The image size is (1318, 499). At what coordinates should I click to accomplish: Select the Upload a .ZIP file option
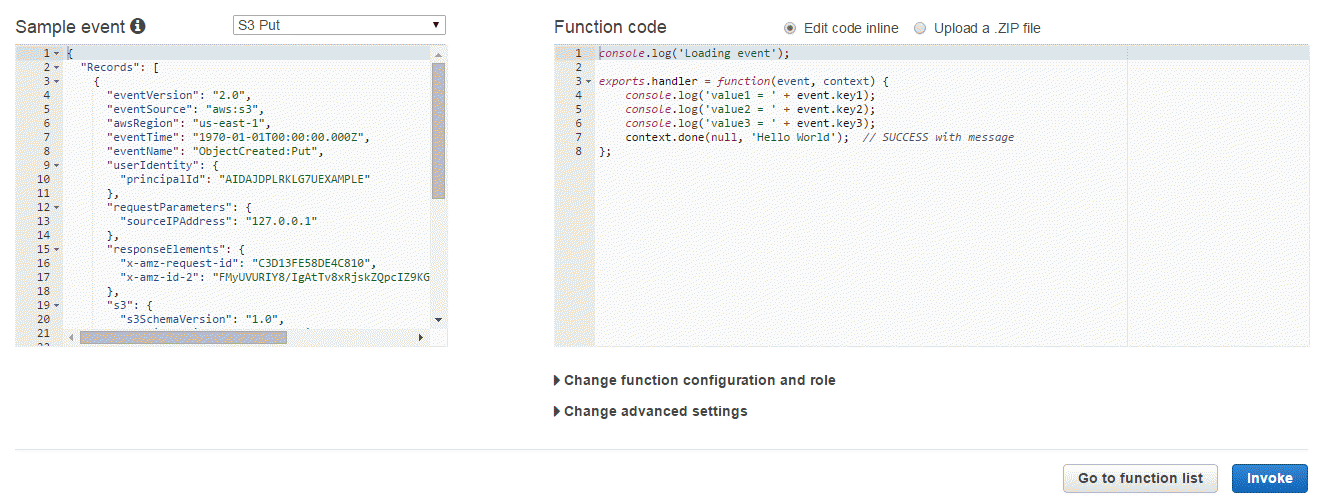click(x=920, y=28)
